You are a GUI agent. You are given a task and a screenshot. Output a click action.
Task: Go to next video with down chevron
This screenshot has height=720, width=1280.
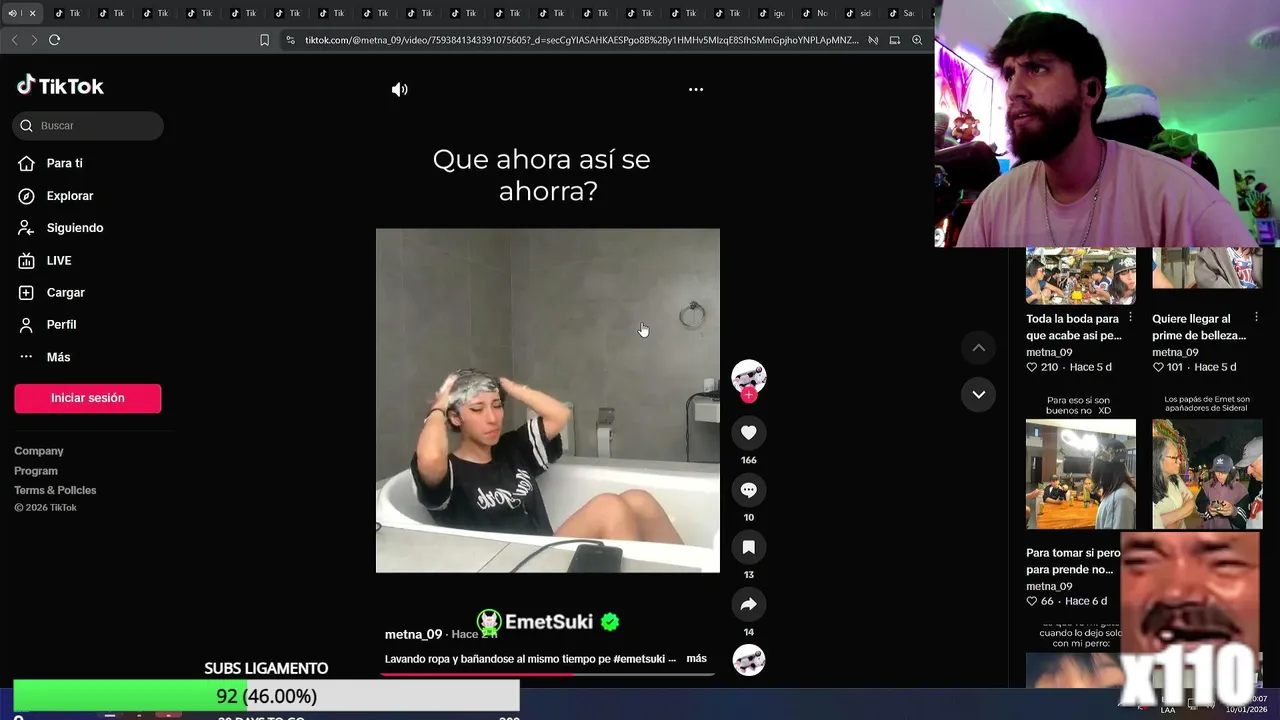[979, 394]
